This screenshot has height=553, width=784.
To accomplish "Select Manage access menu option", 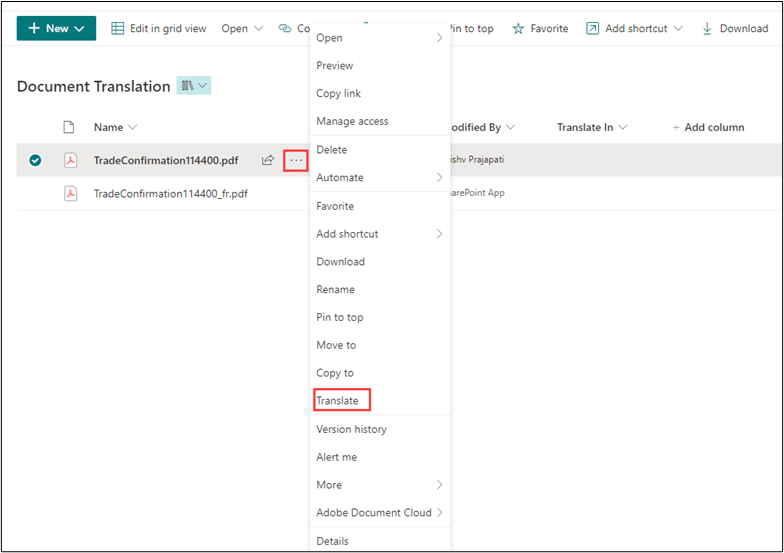I will tap(352, 122).
